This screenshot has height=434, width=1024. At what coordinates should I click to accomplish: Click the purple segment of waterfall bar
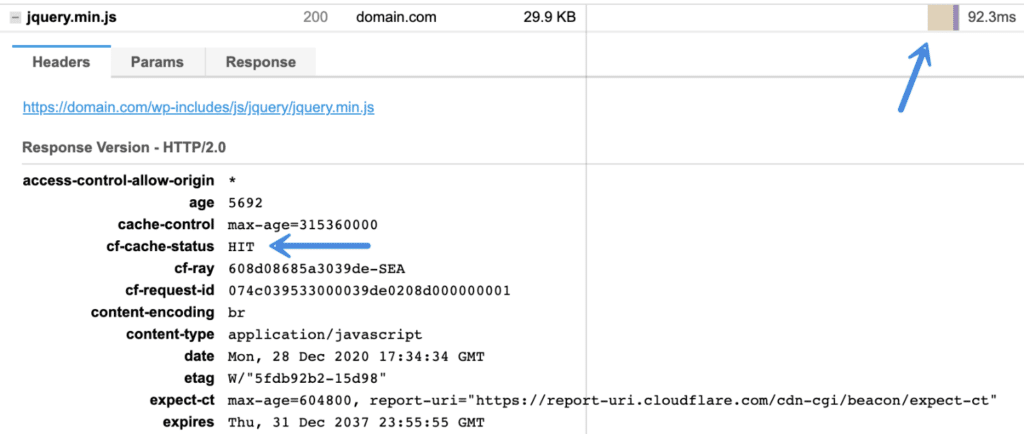[956, 17]
